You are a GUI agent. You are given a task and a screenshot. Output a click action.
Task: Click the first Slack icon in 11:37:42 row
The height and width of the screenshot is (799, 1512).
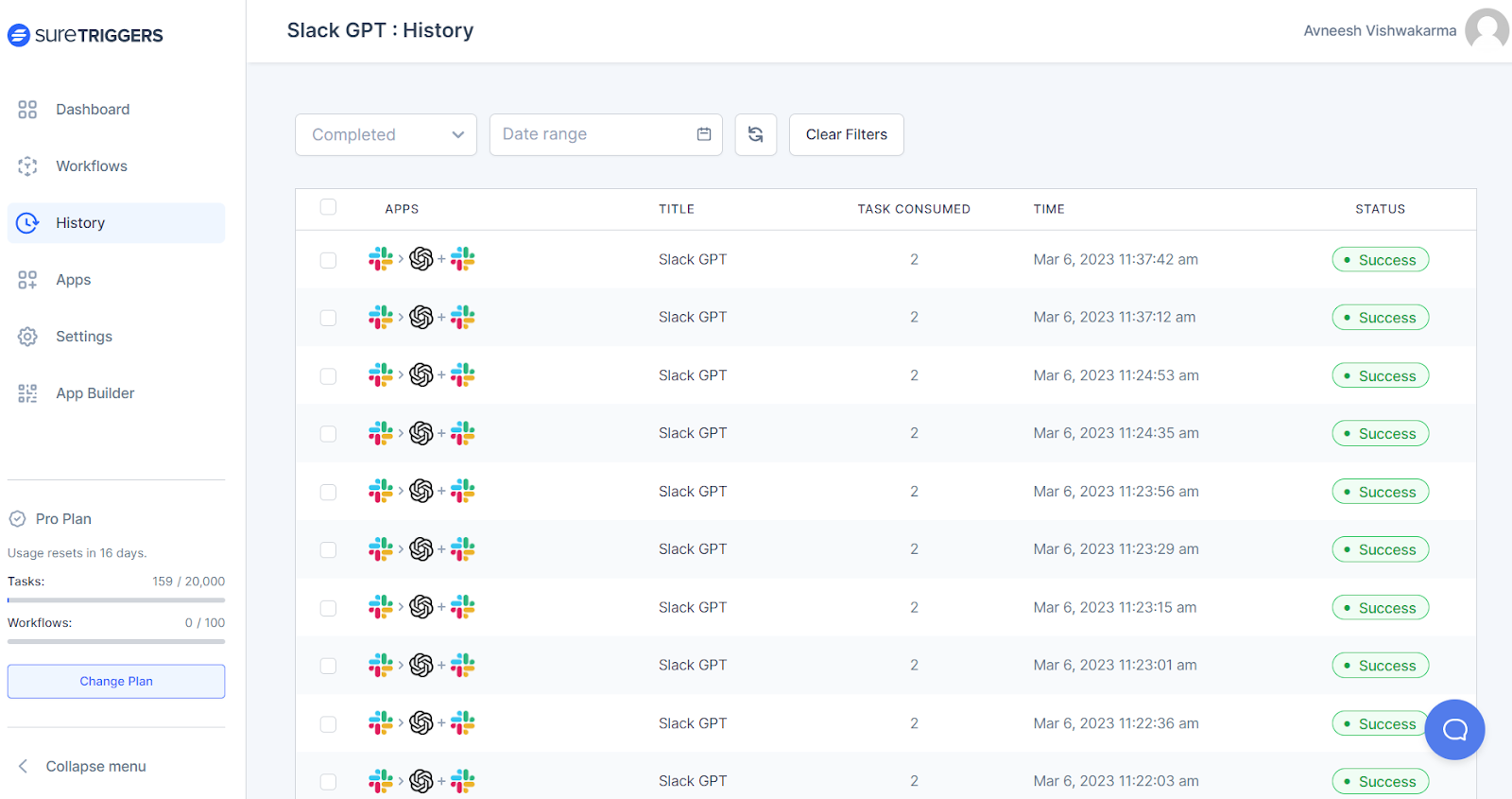click(381, 258)
